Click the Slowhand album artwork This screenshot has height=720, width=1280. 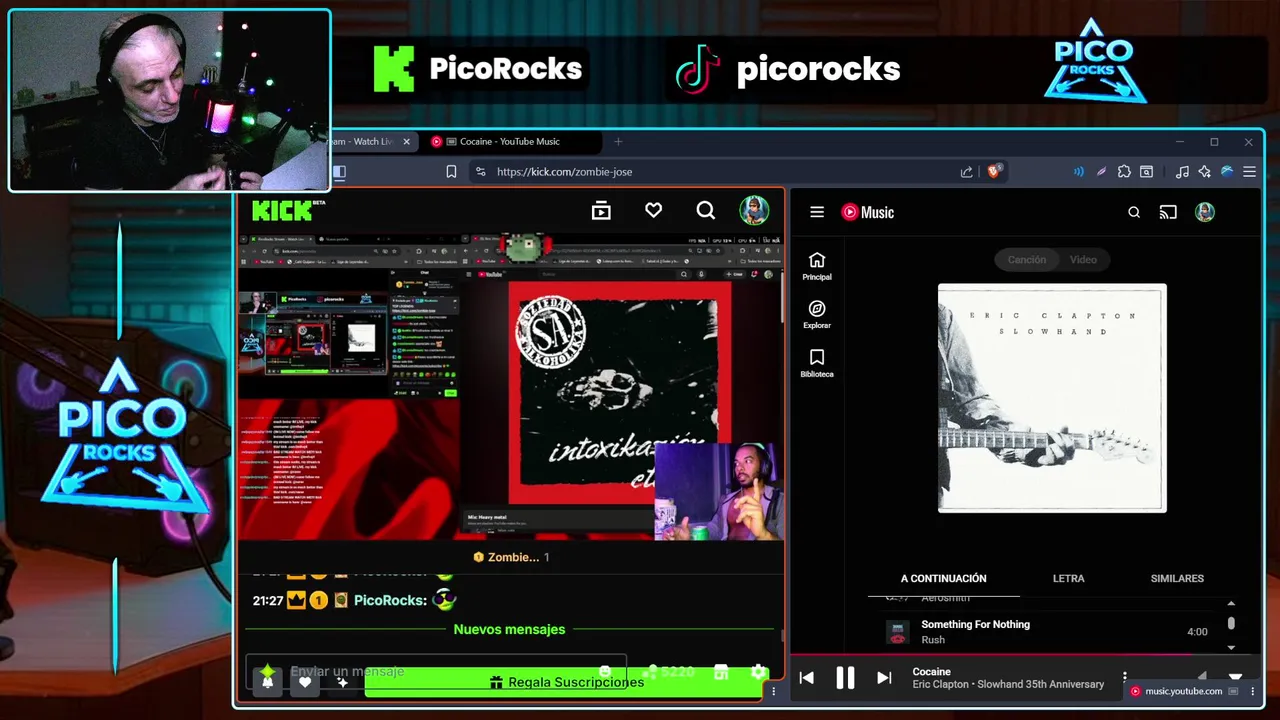point(1052,398)
